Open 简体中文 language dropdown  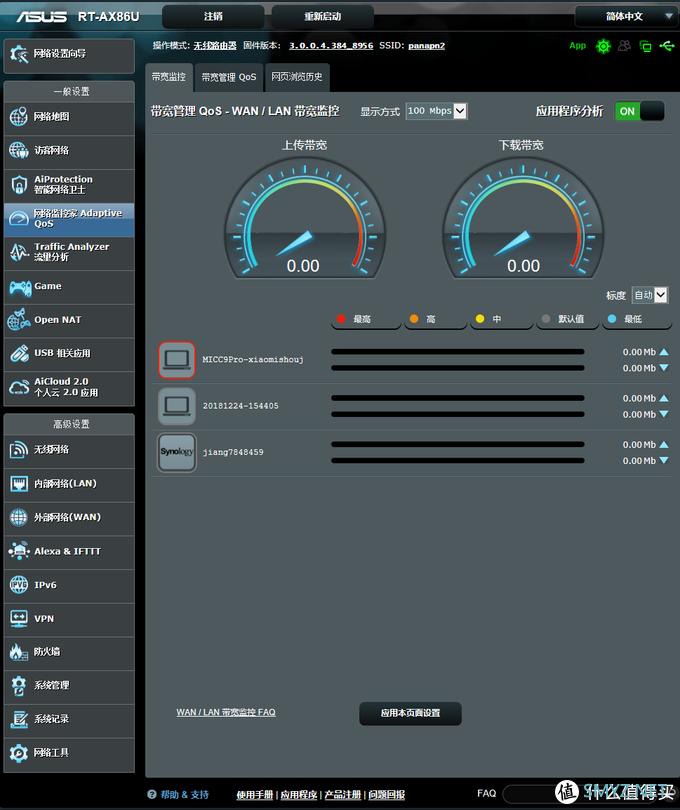point(627,17)
